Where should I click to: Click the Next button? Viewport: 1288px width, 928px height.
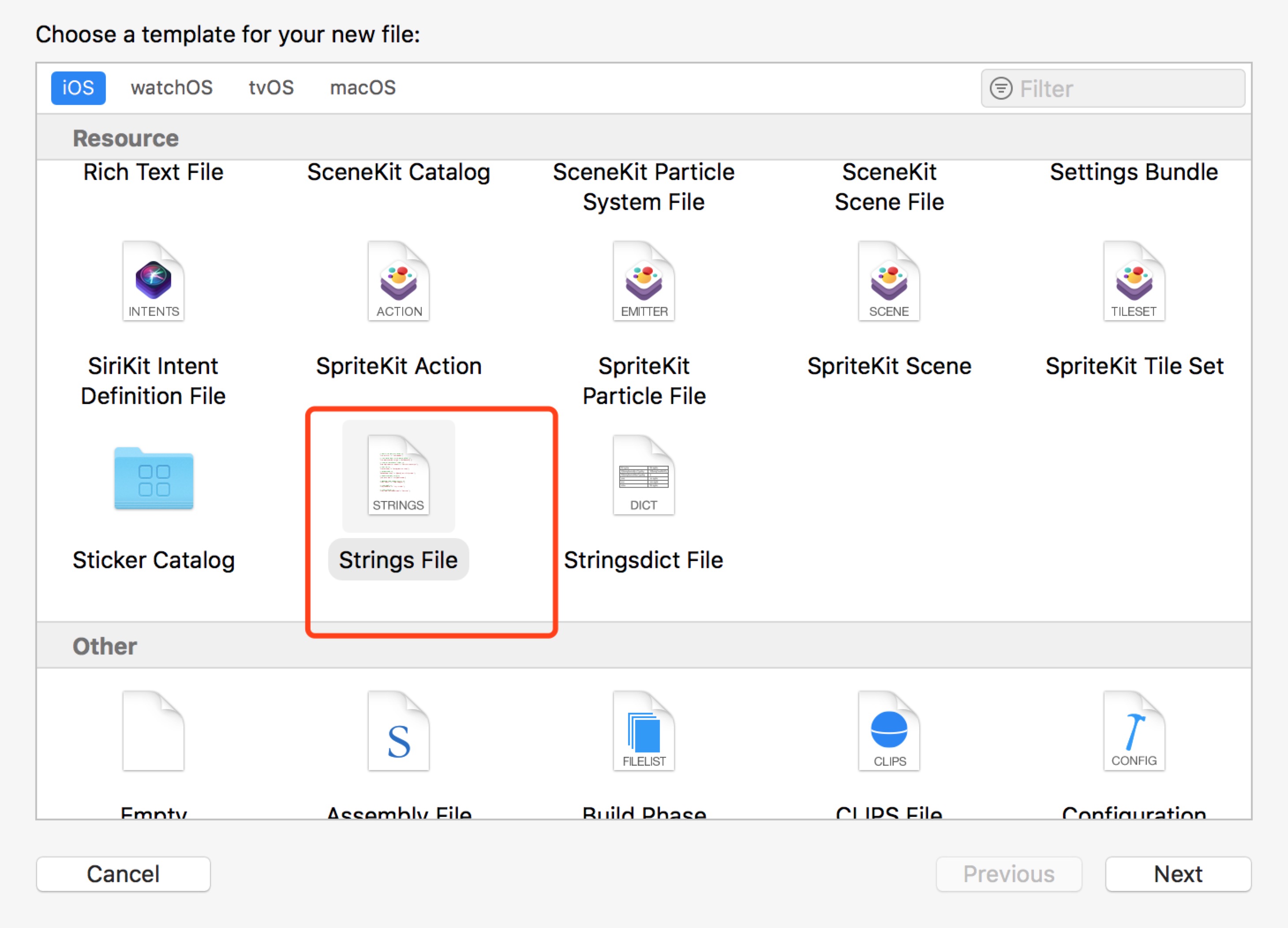point(1177,874)
